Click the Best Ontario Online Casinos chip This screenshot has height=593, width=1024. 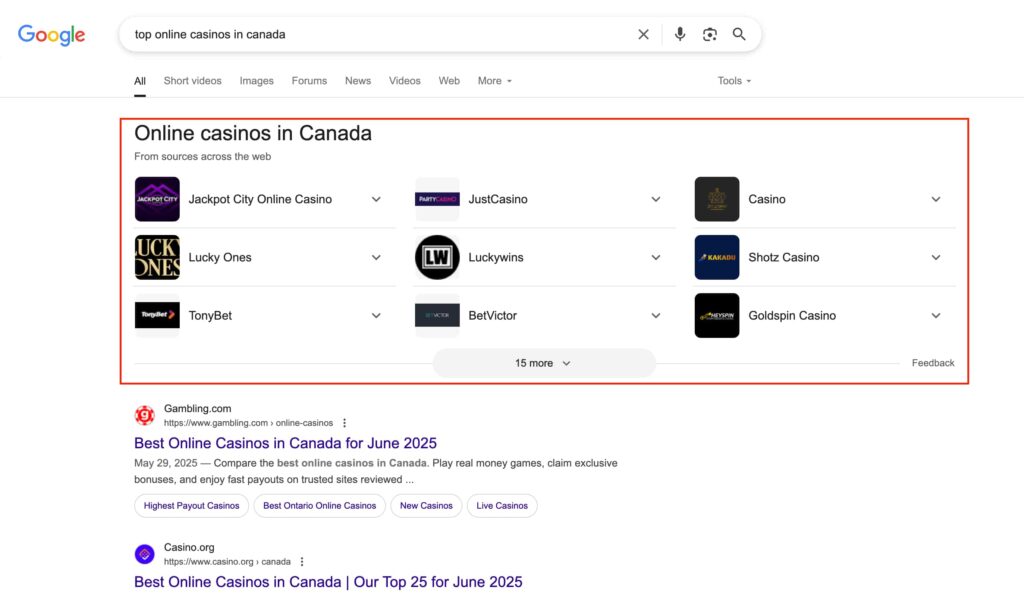[x=319, y=505]
